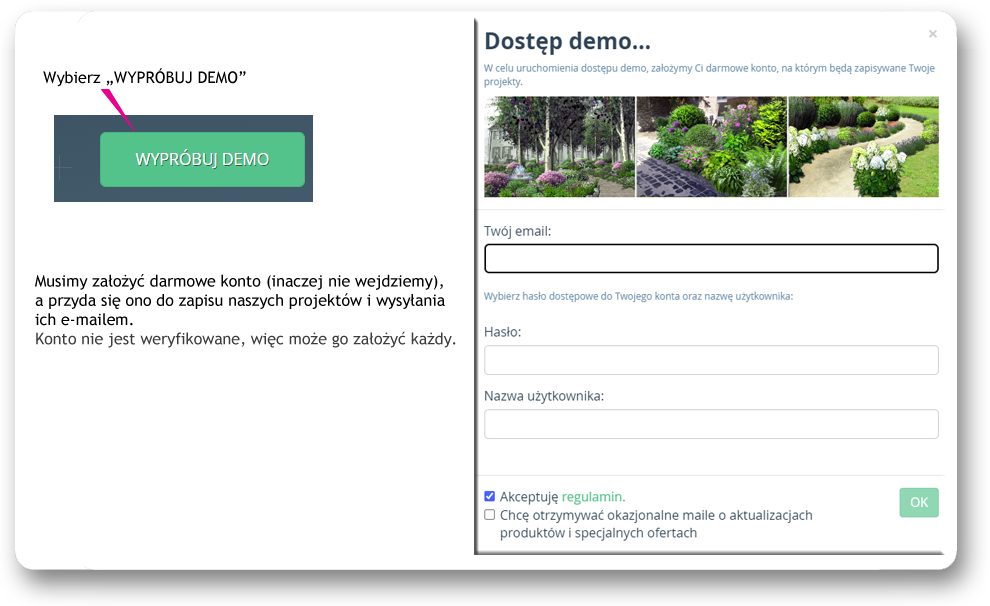Image resolution: width=990 pixels, height=606 pixels.
Task: Click the Hasło label text
Action: [x=503, y=332]
